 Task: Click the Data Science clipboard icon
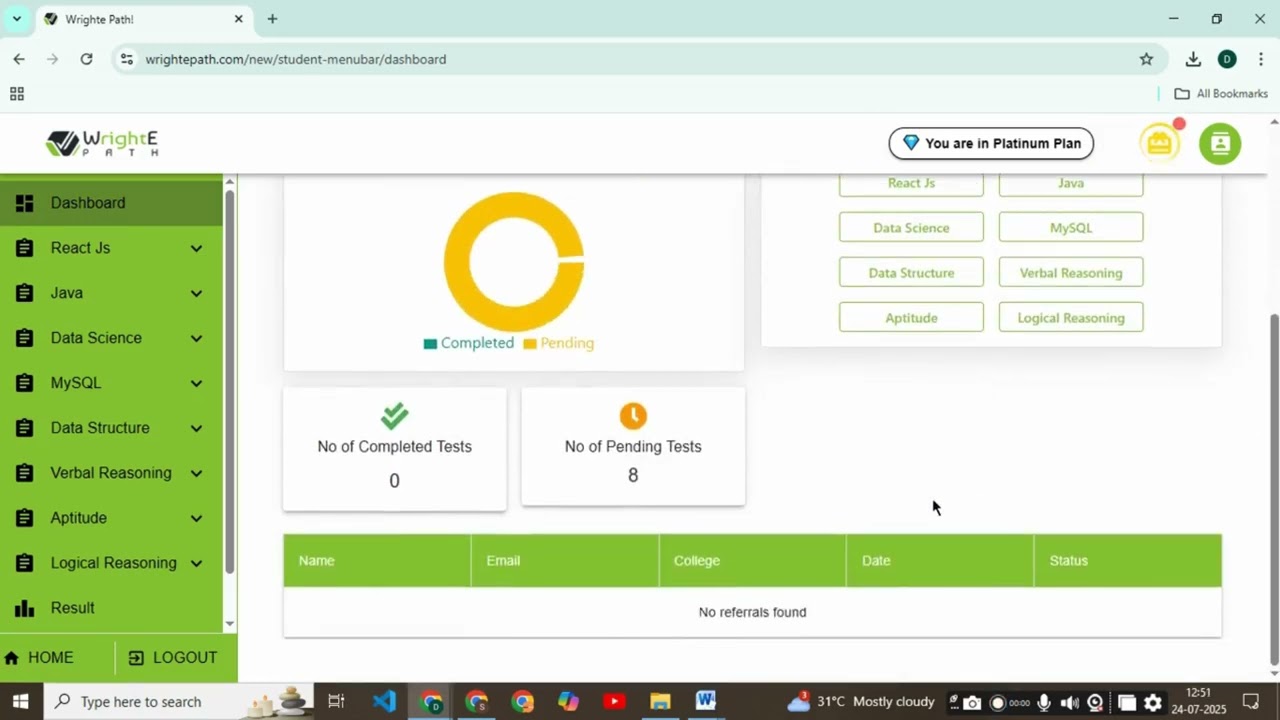click(25, 338)
